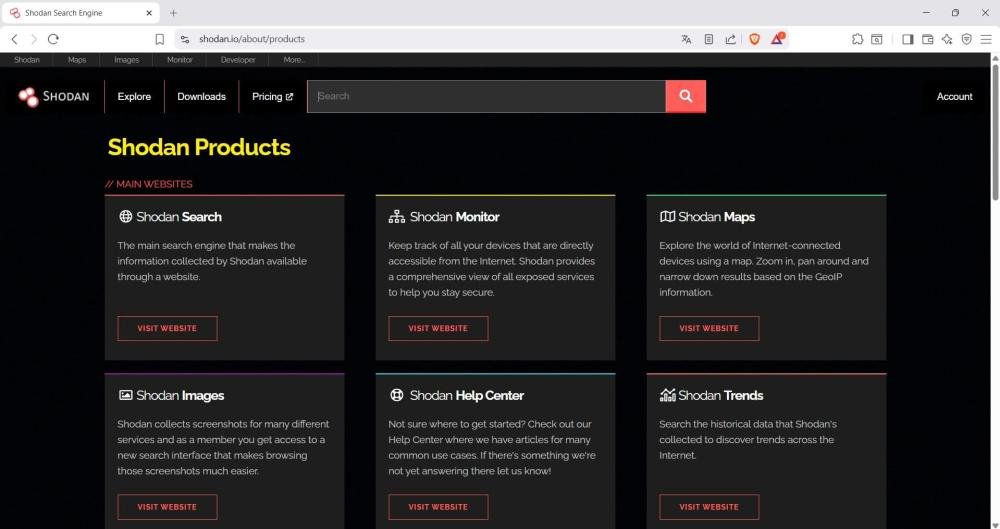Image resolution: width=1000 pixels, height=529 pixels.
Task: Reload the page with refresh icon
Action: [x=53, y=39]
